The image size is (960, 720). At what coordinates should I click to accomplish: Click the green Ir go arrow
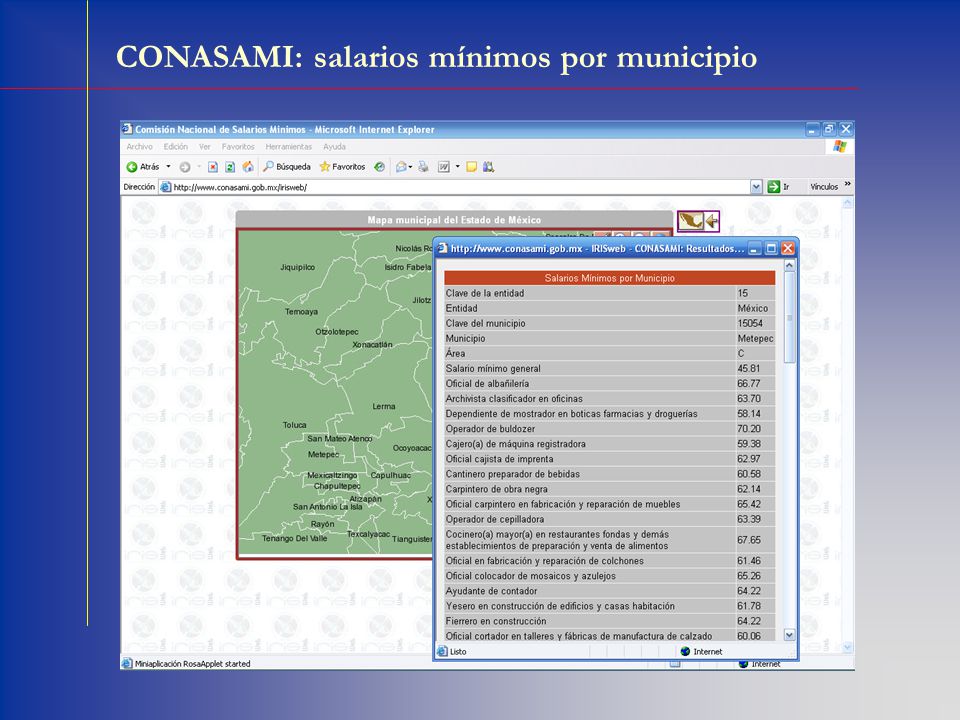[774, 187]
